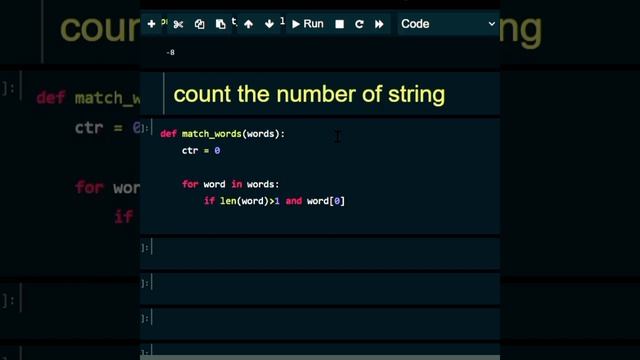640x360 pixels.
Task: Click the 'def match_words(words):' line
Action: 222,134
